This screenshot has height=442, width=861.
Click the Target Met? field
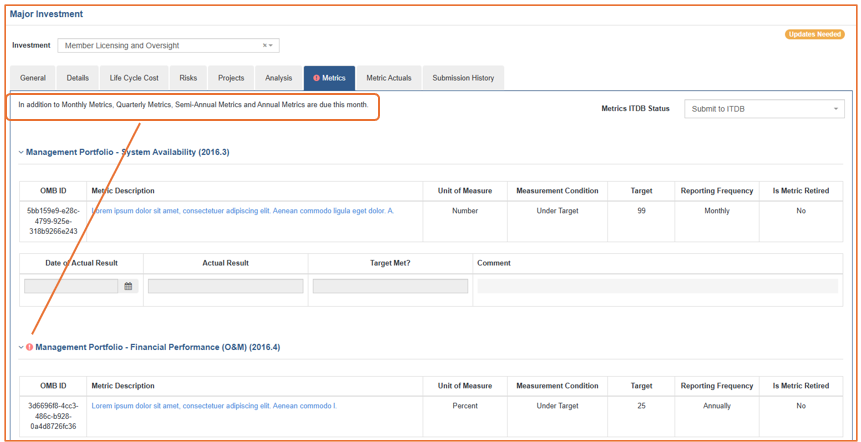(390, 286)
